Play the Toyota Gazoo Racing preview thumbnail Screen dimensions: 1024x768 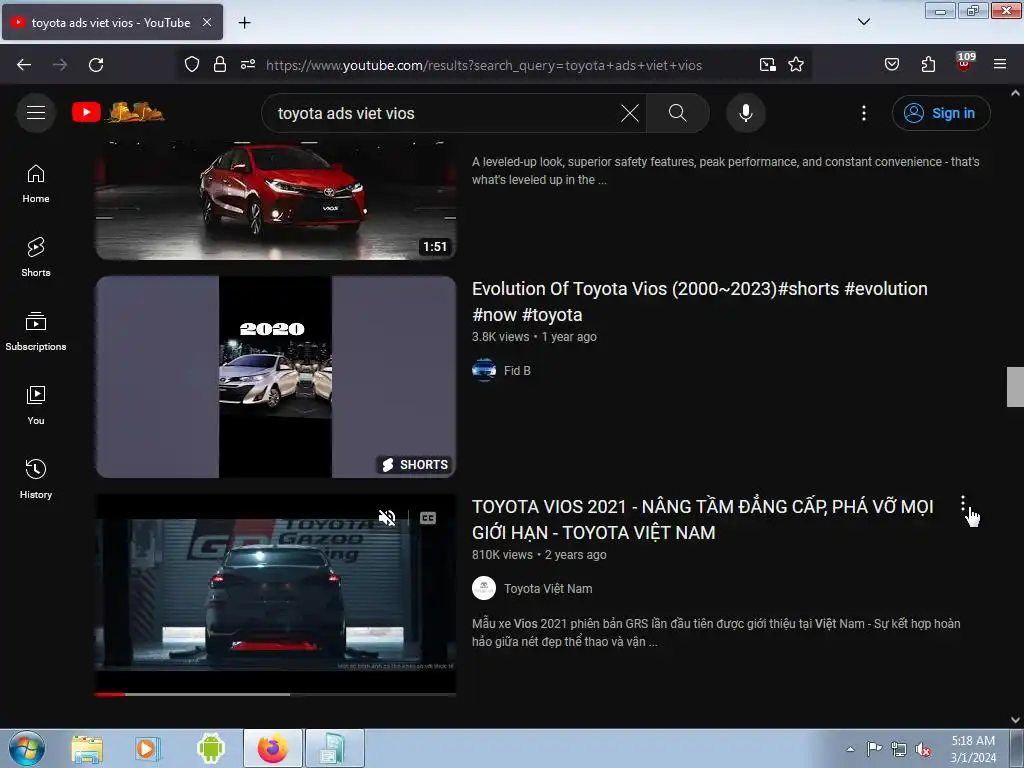point(276,593)
